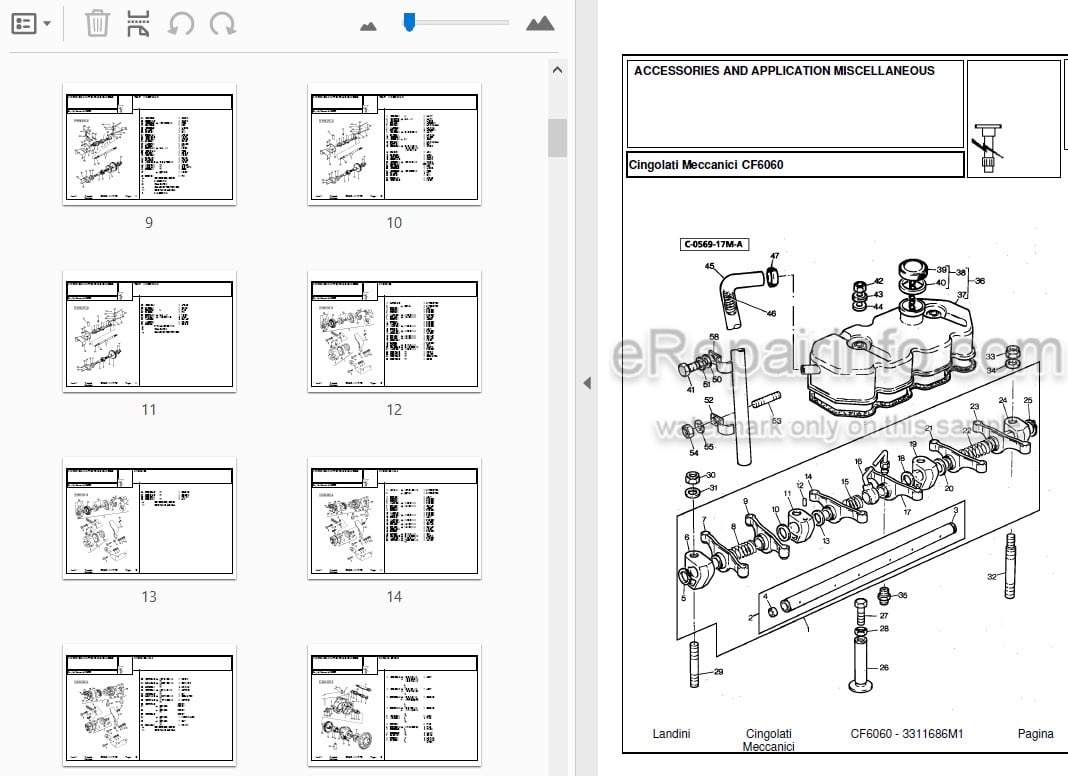Click the page number label 14
Image resolution: width=1068 pixels, height=776 pixels.
click(x=394, y=597)
